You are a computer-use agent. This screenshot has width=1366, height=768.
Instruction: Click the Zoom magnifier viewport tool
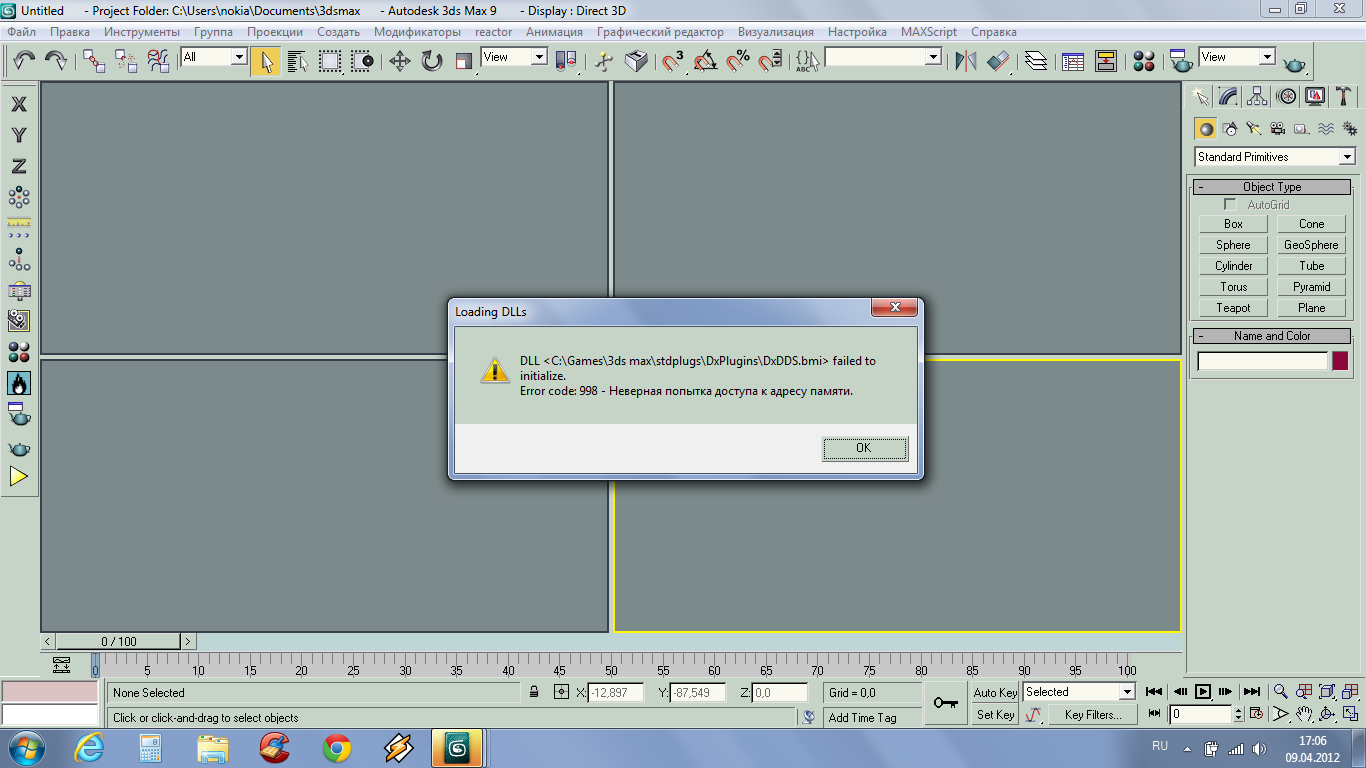1280,691
